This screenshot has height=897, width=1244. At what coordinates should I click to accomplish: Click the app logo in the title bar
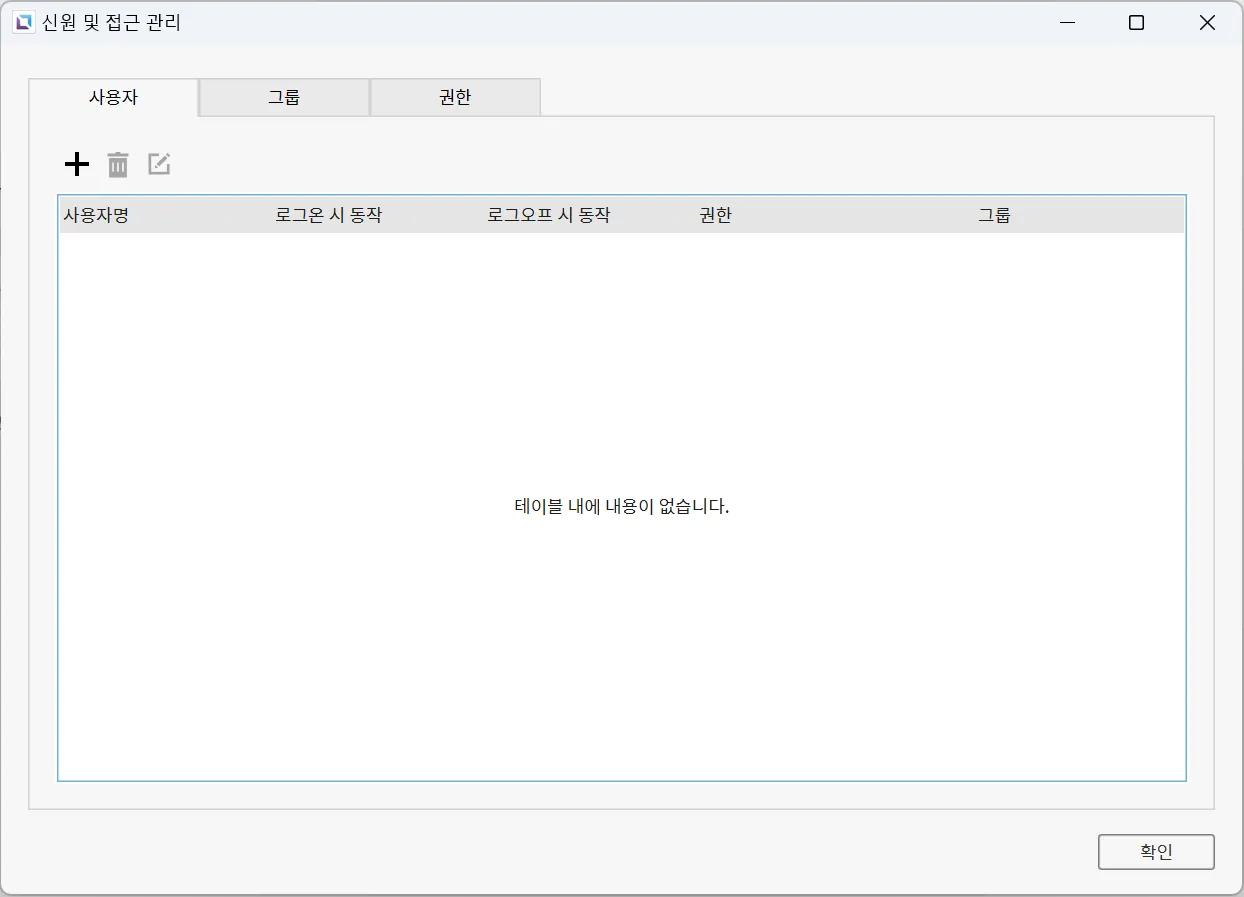23,23
